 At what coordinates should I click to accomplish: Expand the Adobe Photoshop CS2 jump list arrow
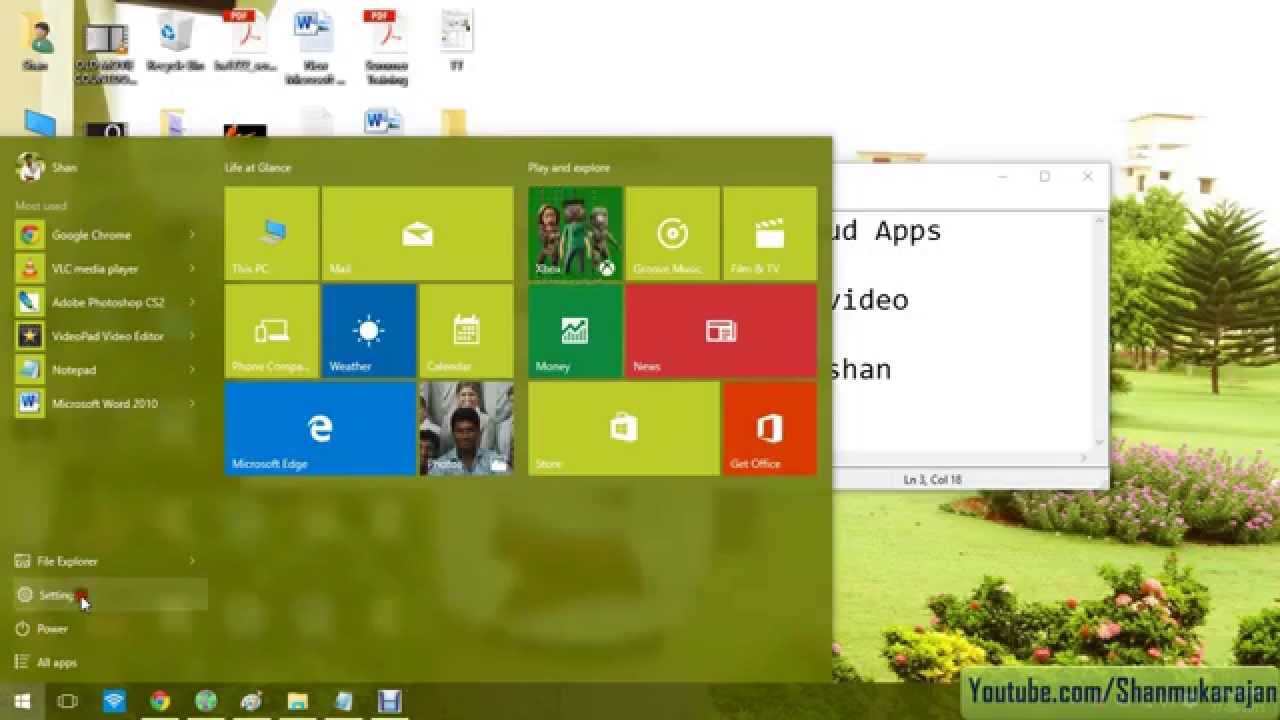[x=192, y=302]
